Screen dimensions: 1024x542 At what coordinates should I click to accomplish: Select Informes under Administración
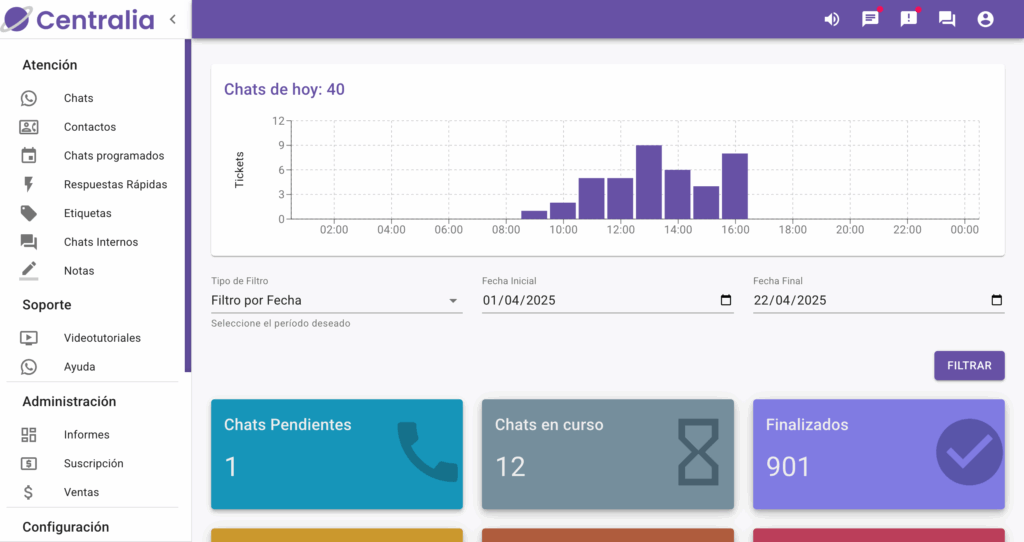point(86,435)
